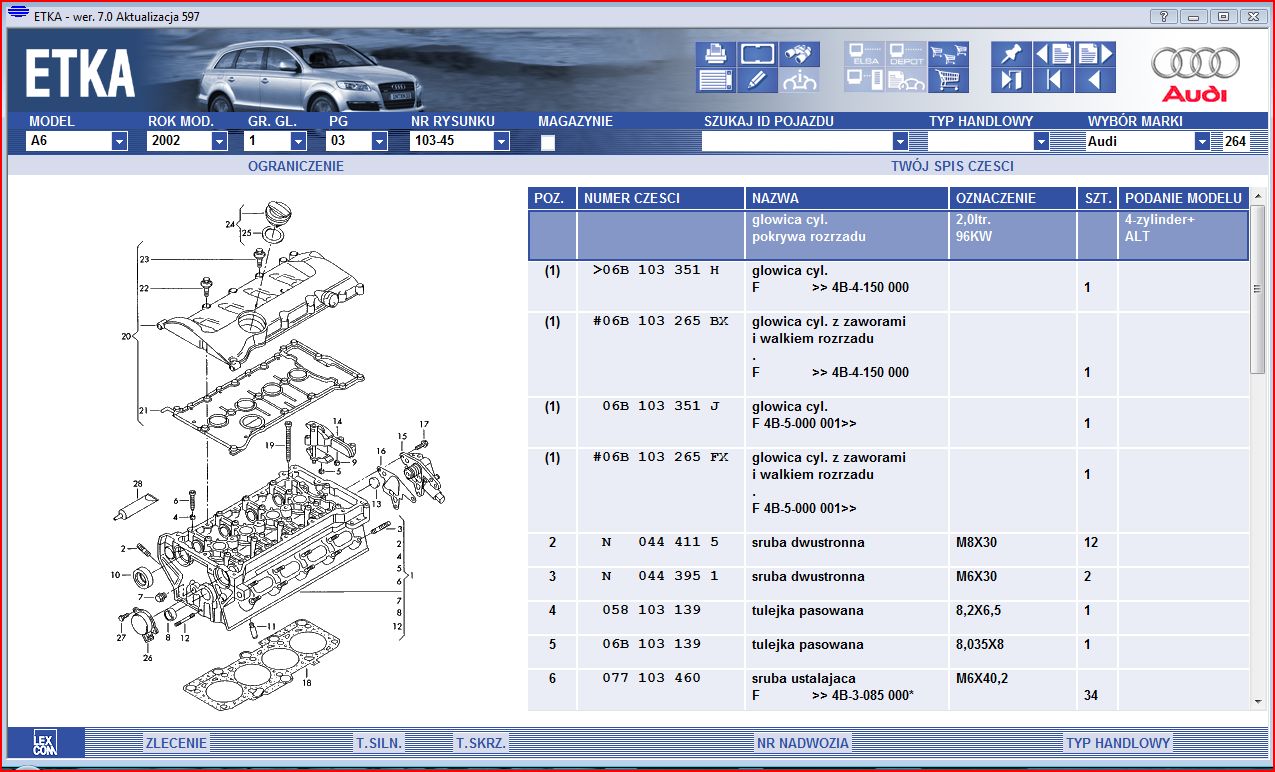Click the vehicle info icon
The image size is (1275, 772).
click(800, 81)
